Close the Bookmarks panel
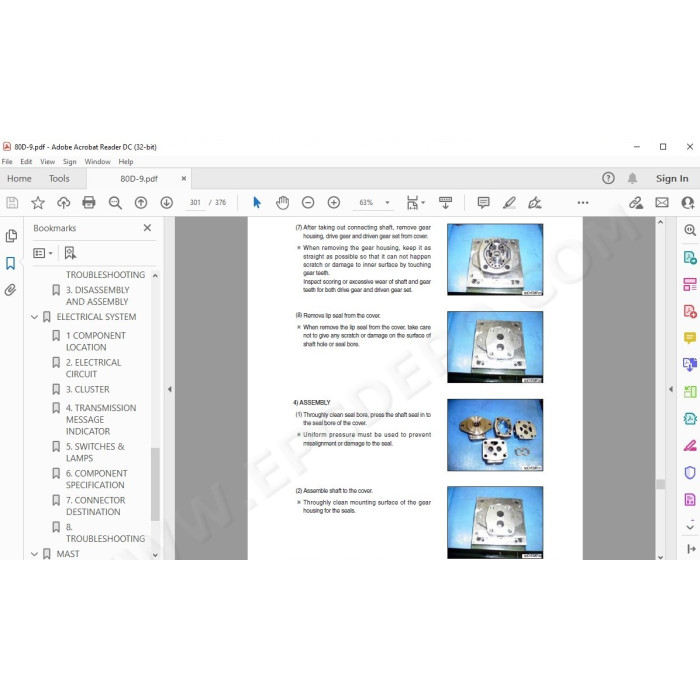 [147, 228]
